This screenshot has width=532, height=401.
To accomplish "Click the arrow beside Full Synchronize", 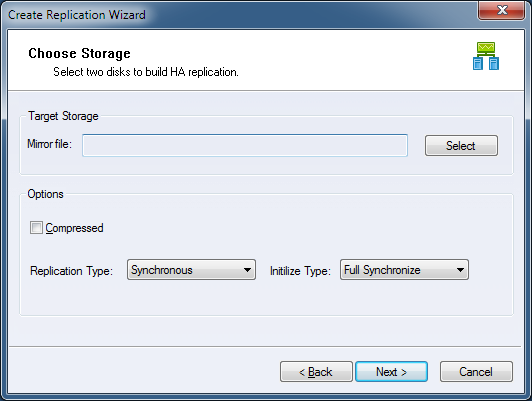I will [460, 270].
